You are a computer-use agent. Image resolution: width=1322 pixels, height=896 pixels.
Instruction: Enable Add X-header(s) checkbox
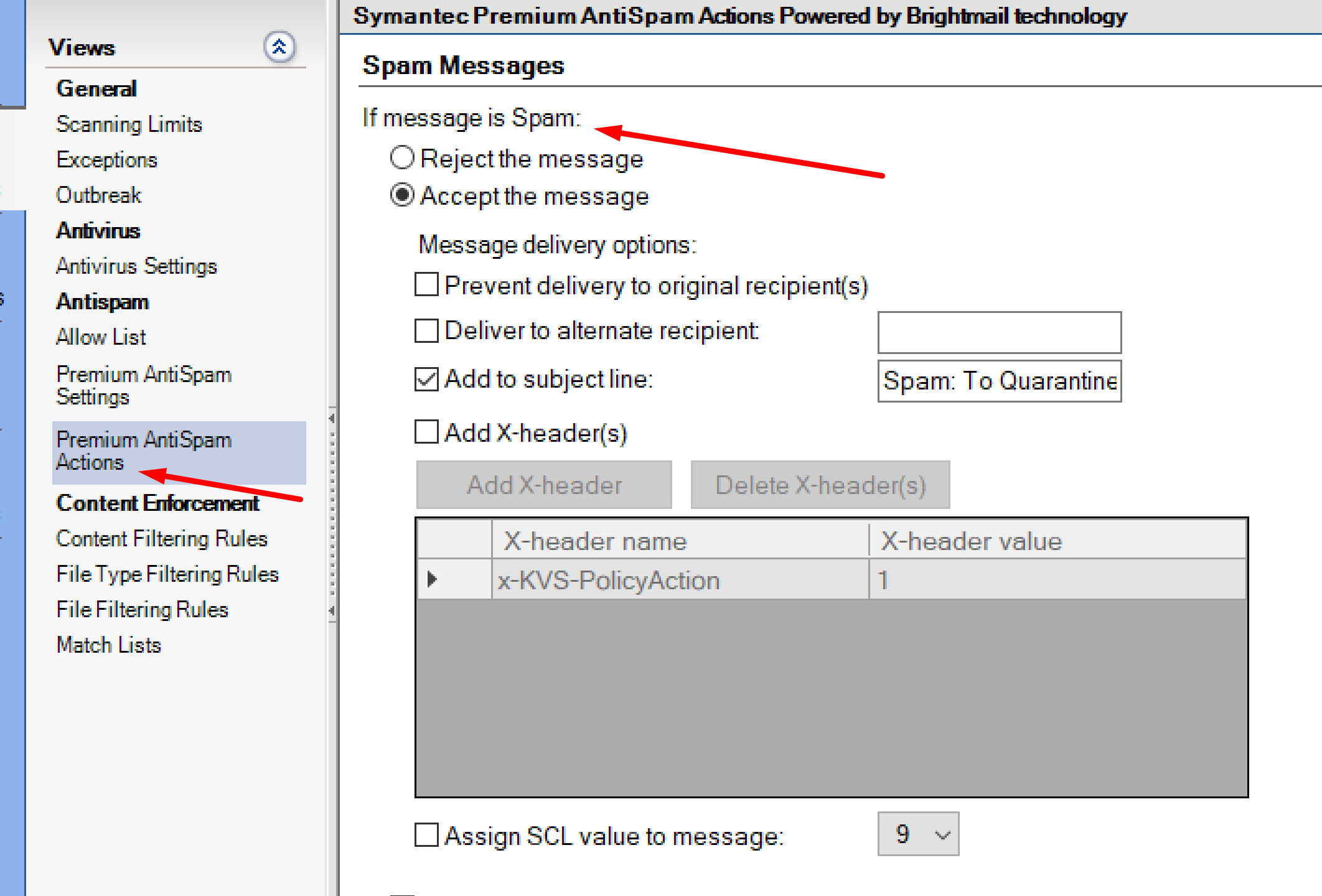pos(427,432)
